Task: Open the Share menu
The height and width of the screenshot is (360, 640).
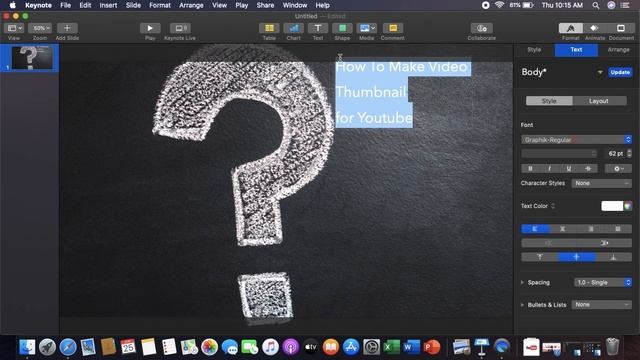Action: pyautogui.click(x=265, y=5)
